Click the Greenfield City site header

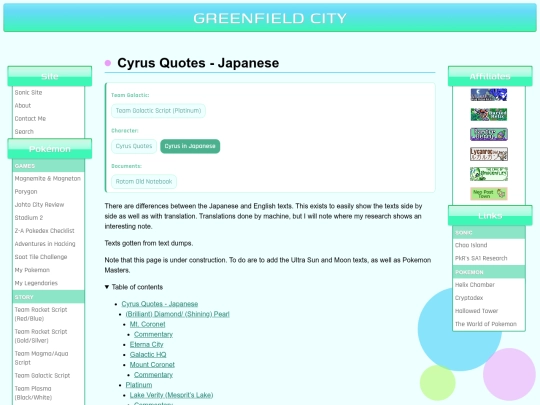click(x=270, y=18)
